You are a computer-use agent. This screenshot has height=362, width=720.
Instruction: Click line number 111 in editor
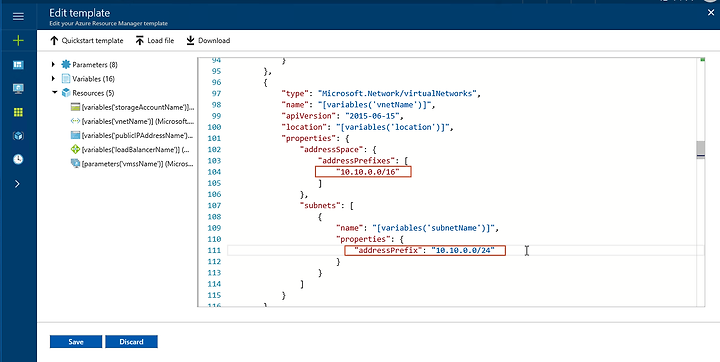[215, 250]
